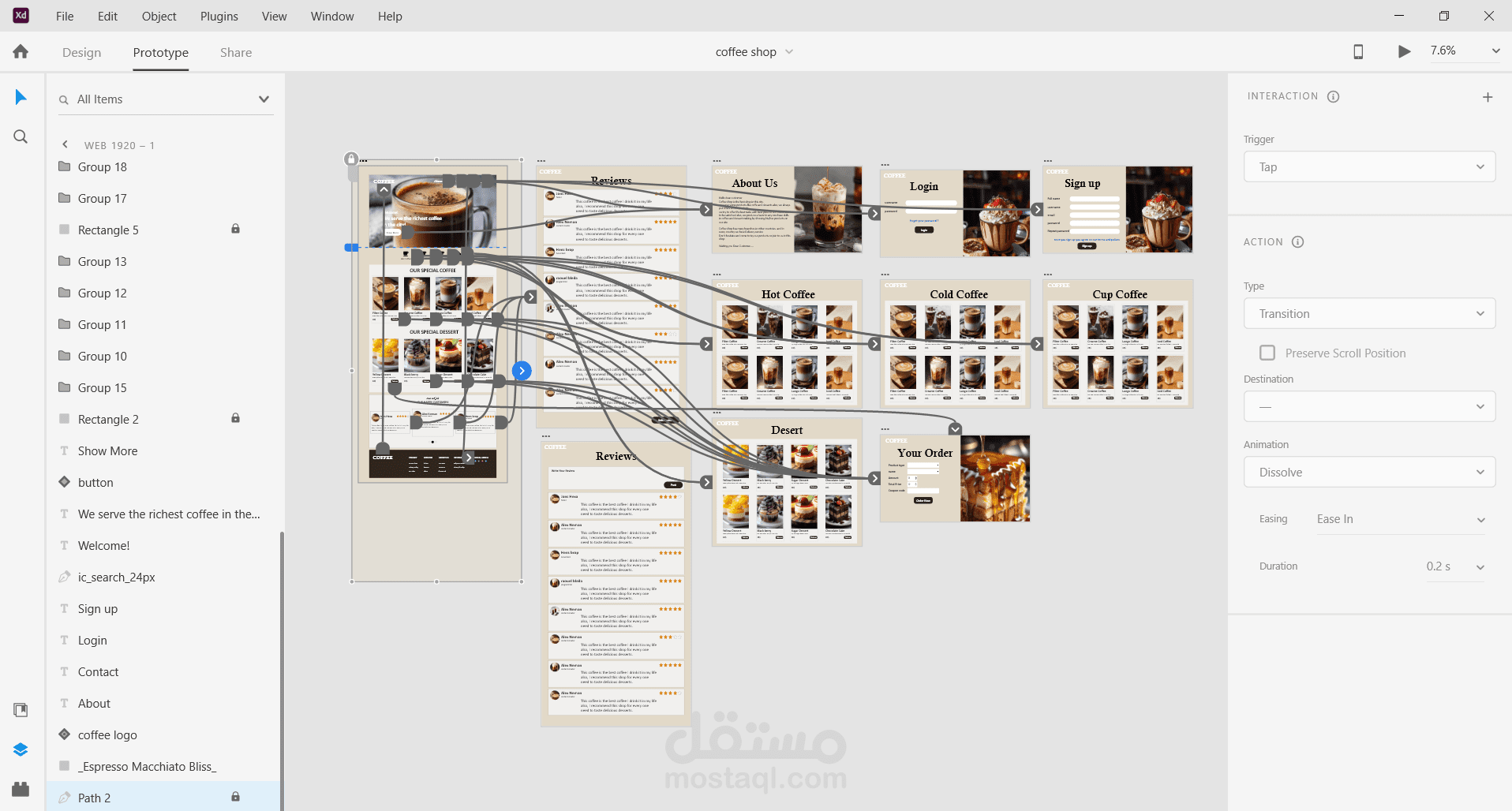Start desktop preview play button
1512x811 pixels.
pyautogui.click(x=1404, y=52)
